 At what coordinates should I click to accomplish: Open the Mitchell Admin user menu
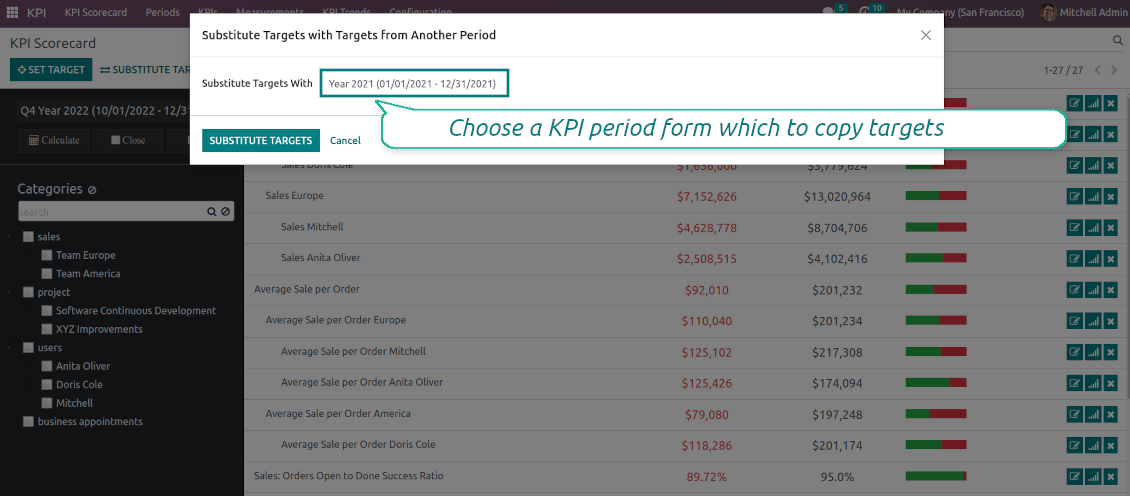(1083, 12)
